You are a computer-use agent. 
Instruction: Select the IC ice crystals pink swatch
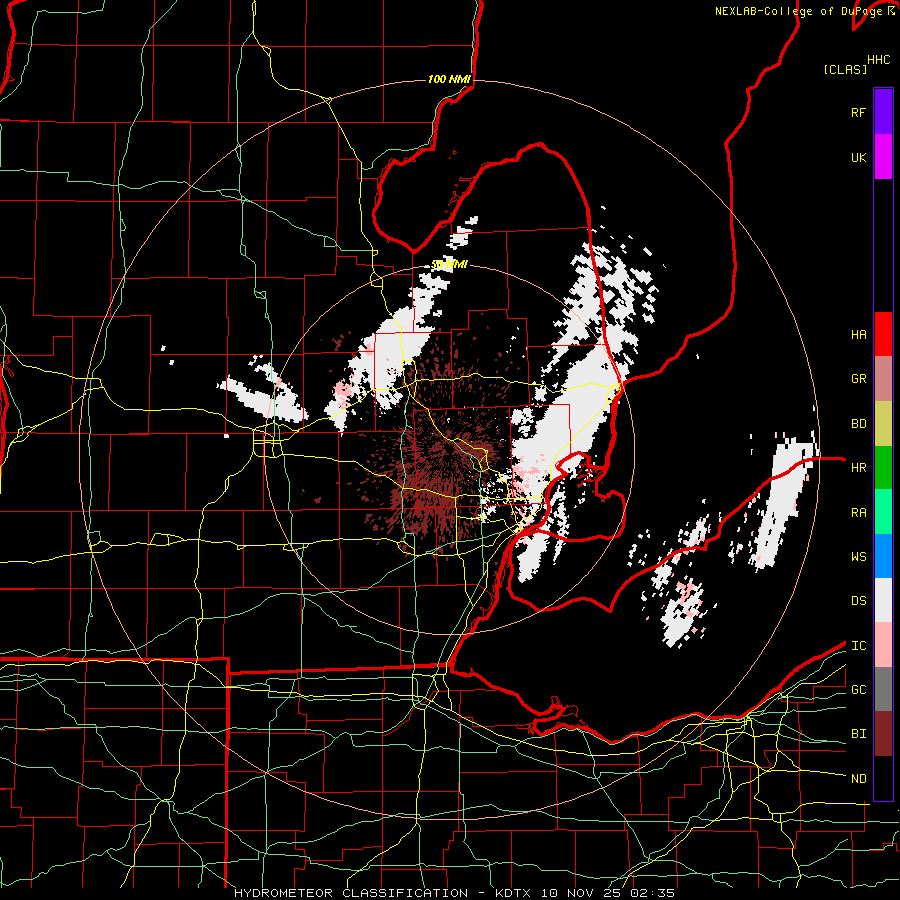pyautogui.click(x=883, y=645)
